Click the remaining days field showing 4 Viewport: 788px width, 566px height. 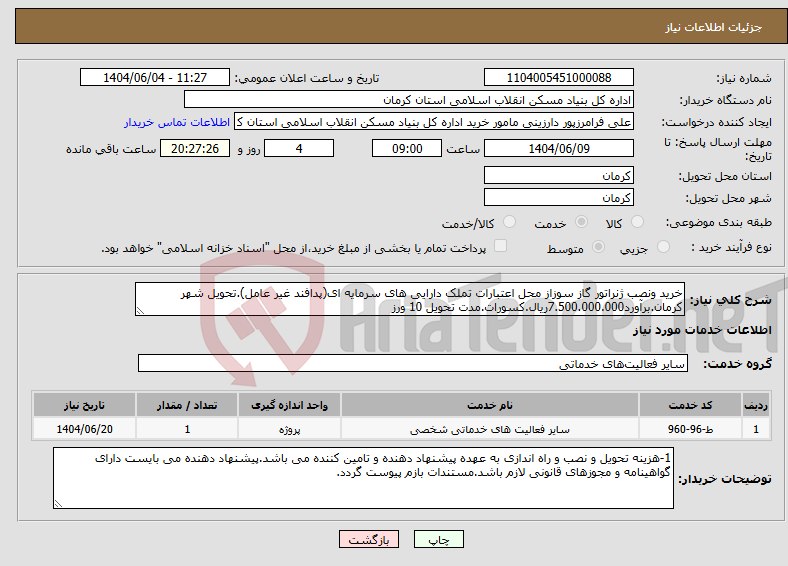299,148
